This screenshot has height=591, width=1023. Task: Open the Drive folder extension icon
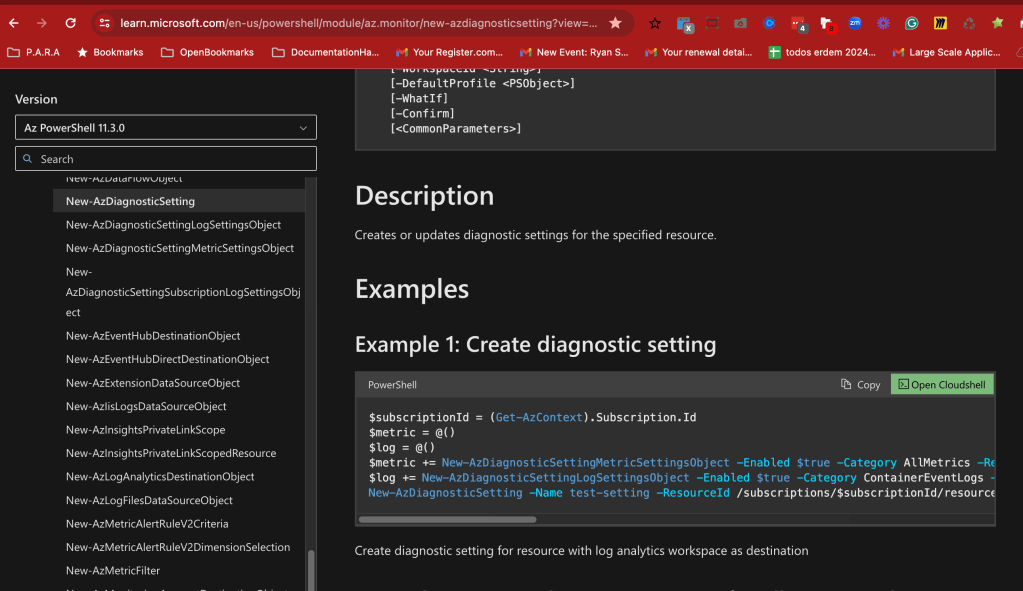coord(741,23)
